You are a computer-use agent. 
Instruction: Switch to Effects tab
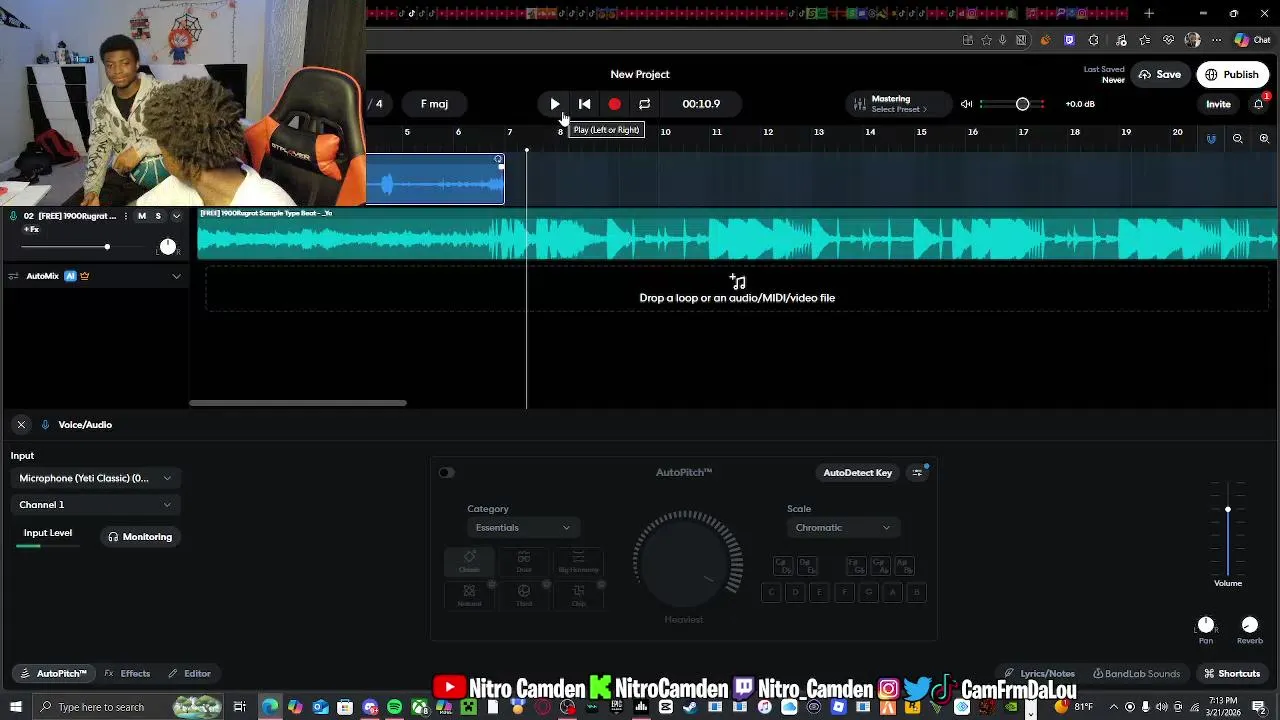[x=127, y=674]
